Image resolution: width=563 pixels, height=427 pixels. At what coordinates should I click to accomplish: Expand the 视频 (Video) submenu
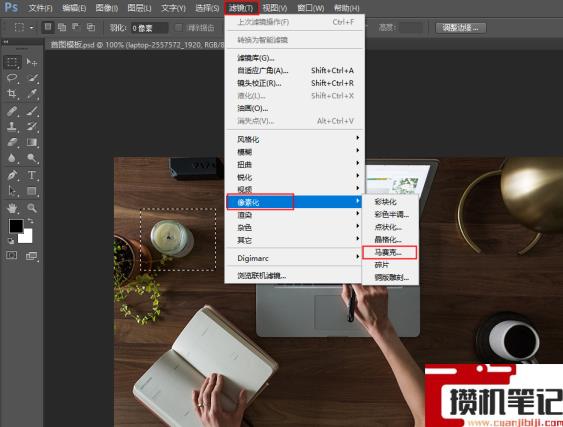294,189
